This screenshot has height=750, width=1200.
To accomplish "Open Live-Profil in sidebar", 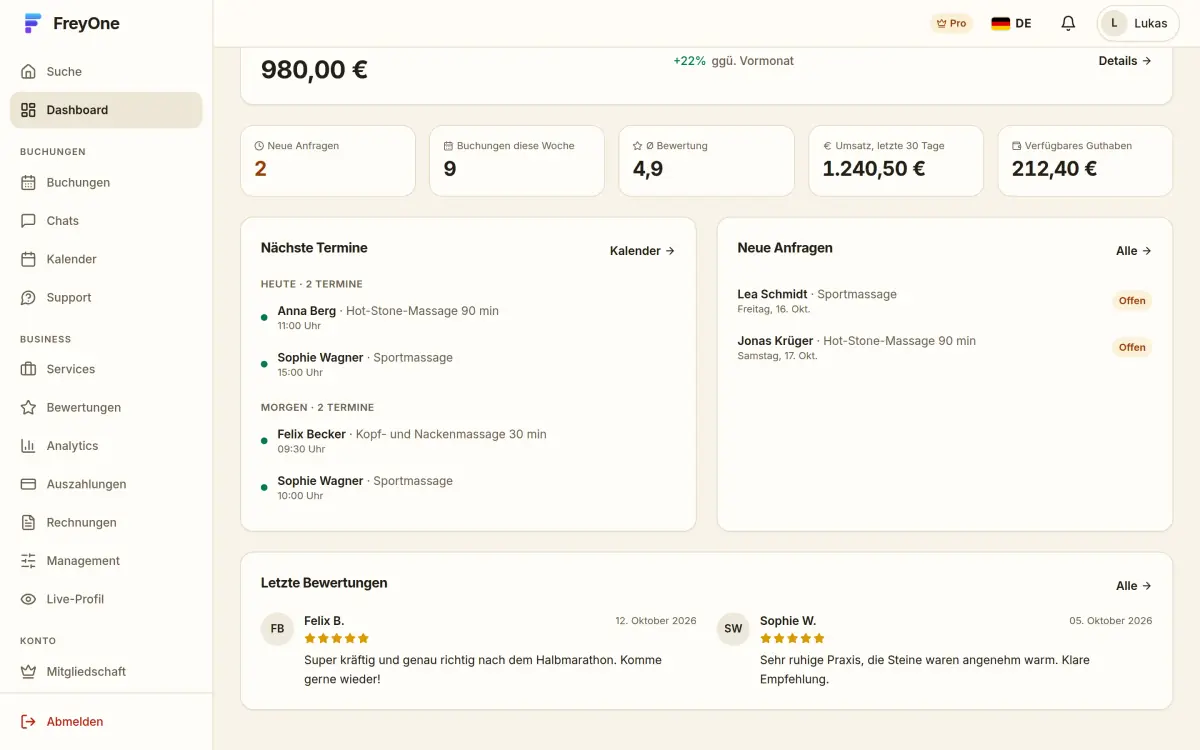I will click(x=106, y=599).
